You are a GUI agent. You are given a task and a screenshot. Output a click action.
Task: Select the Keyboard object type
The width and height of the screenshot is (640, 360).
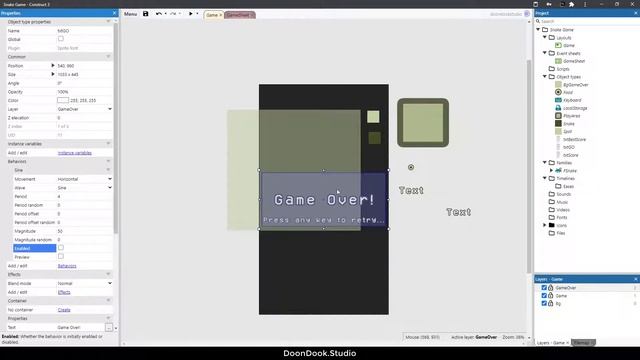tap(572, 100)
